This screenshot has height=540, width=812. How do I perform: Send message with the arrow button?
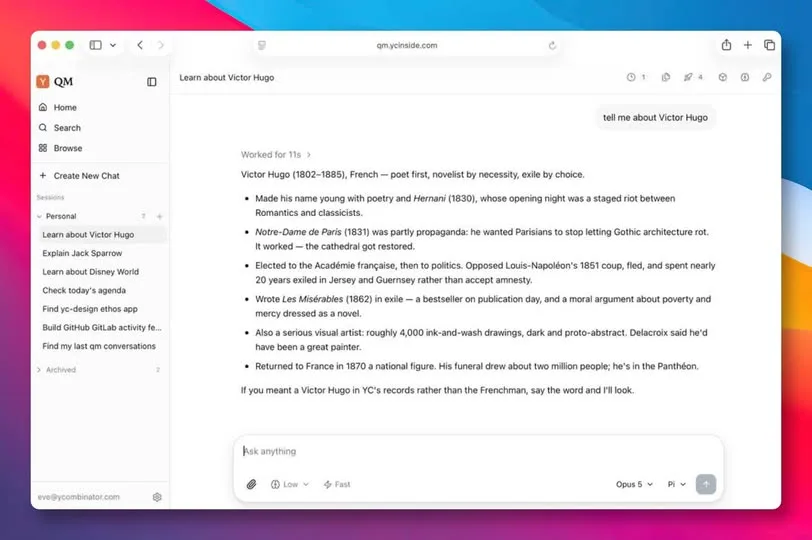click(x=706, y=484)
